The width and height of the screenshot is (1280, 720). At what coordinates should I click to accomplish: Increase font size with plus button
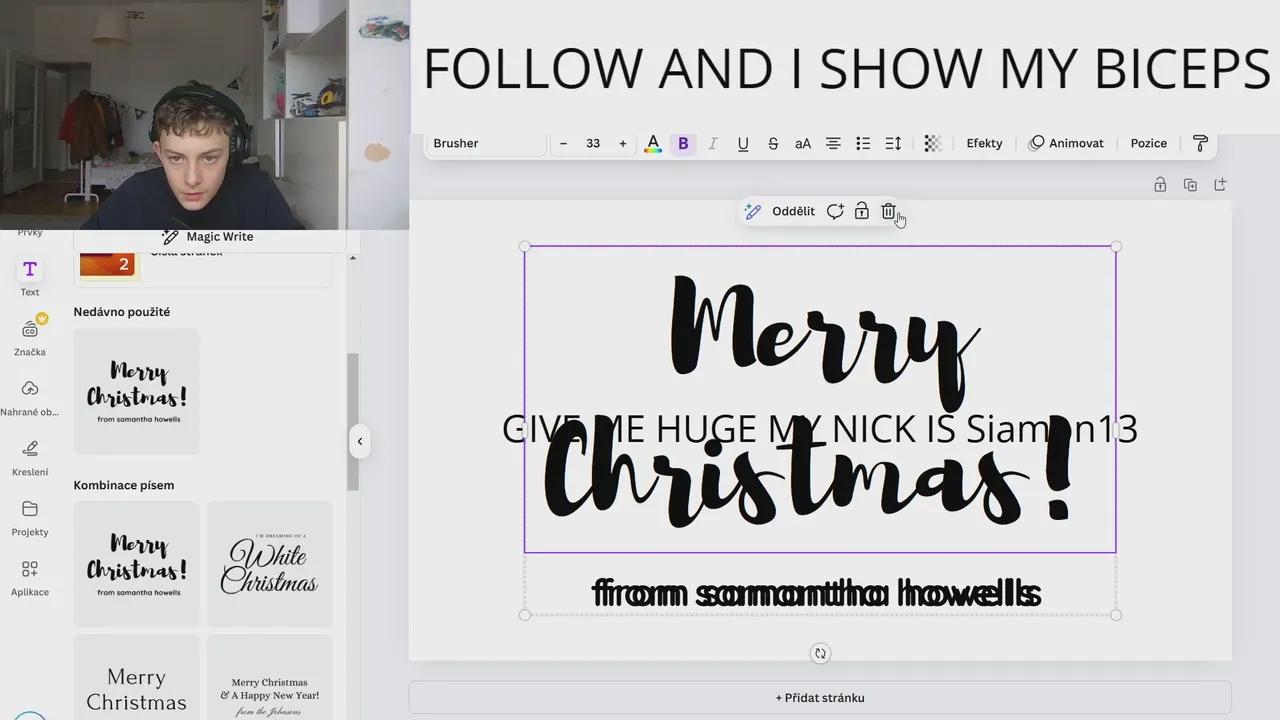(623, 144)
